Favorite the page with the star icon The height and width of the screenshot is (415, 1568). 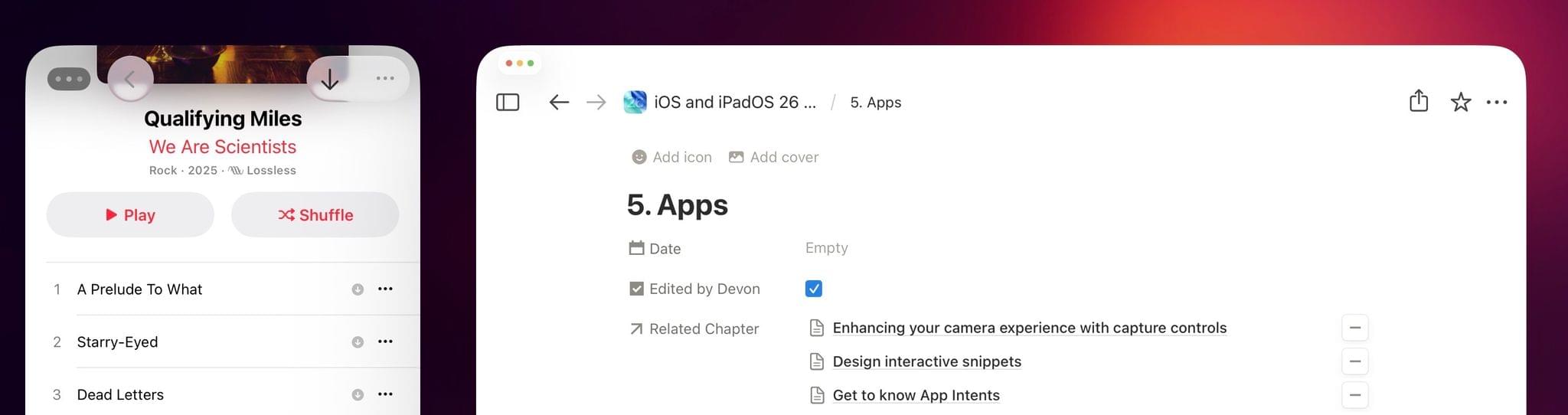(x=1460, y=102)
